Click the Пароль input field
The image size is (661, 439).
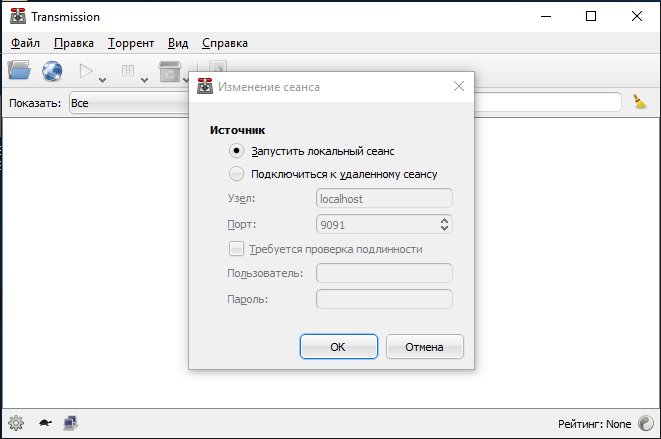pos(384,299)
